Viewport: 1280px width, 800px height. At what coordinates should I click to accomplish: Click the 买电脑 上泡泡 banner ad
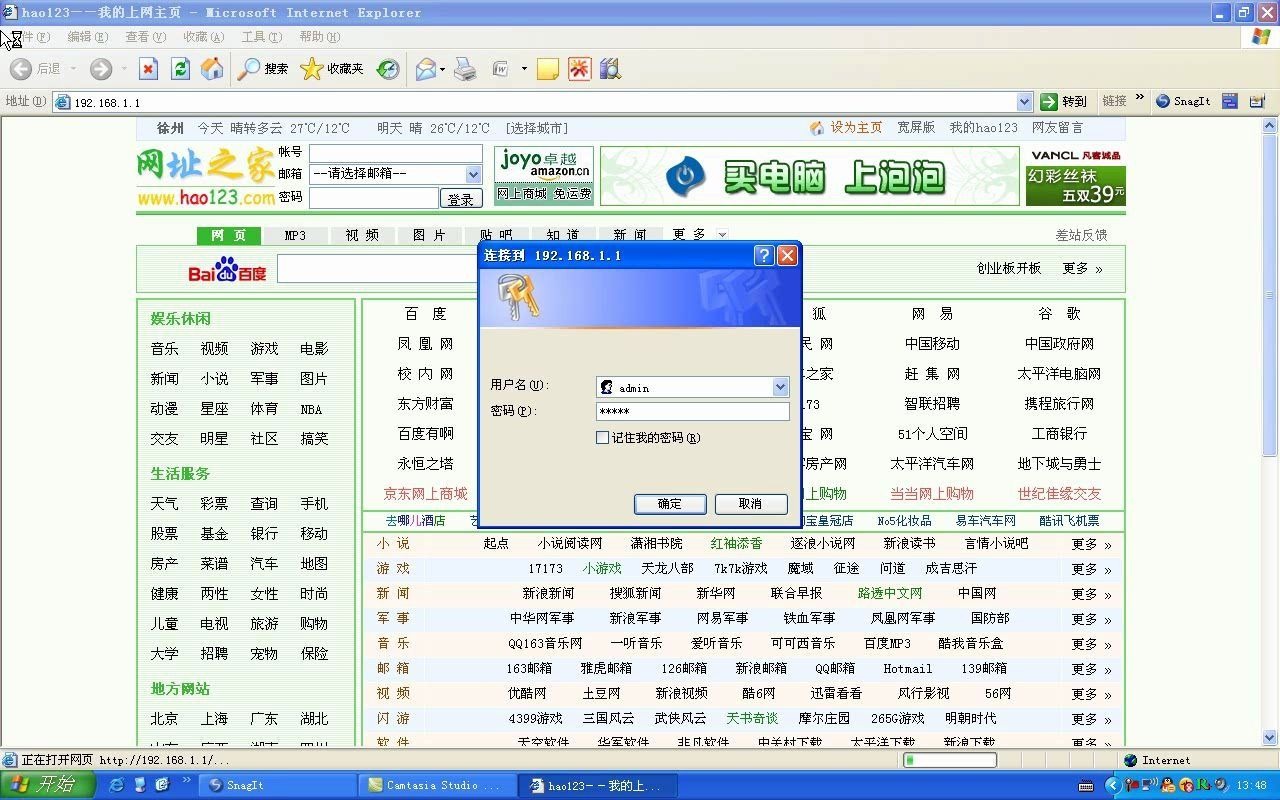[808, 177]
